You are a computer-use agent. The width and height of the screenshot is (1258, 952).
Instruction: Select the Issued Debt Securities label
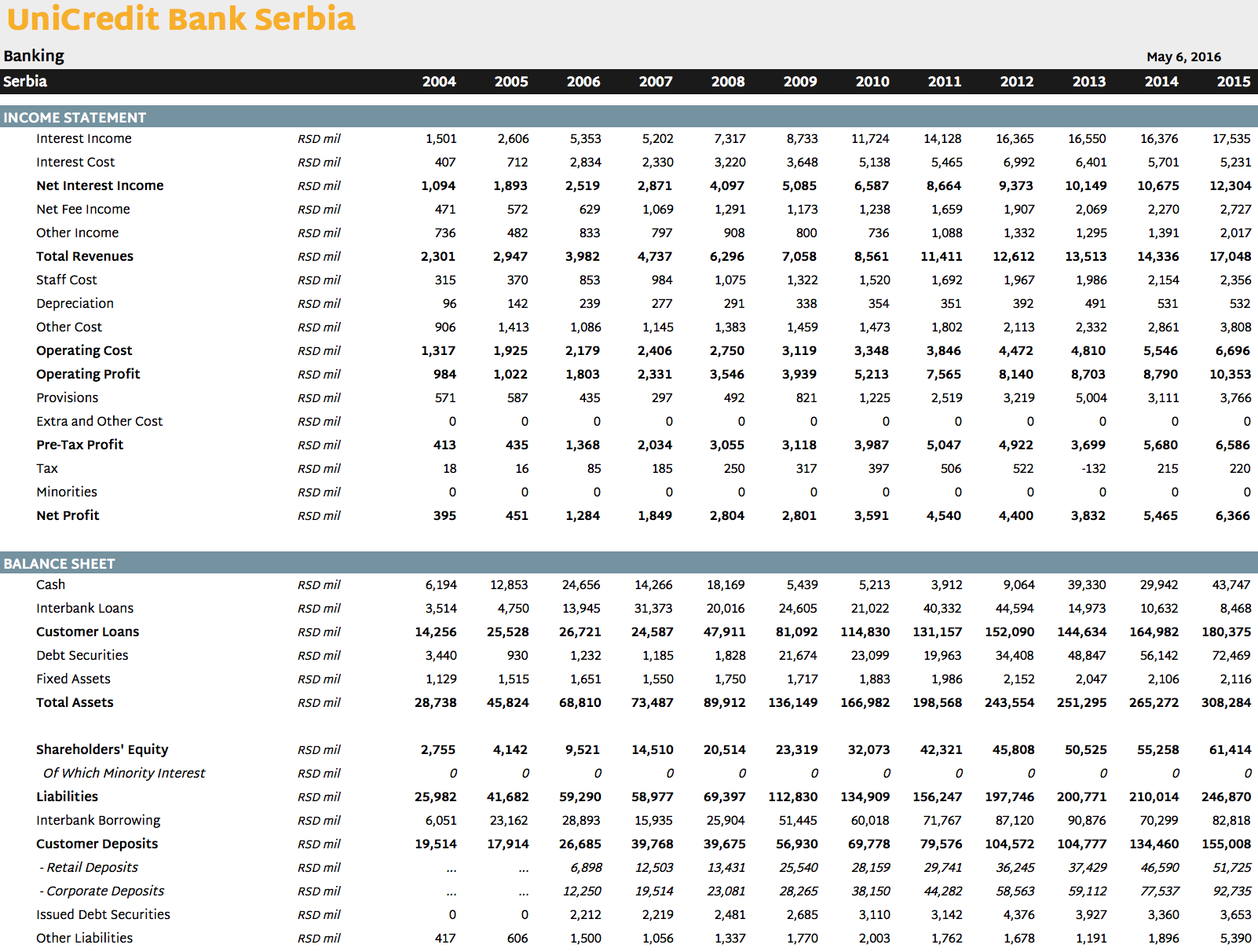click(x=103, y=915)
